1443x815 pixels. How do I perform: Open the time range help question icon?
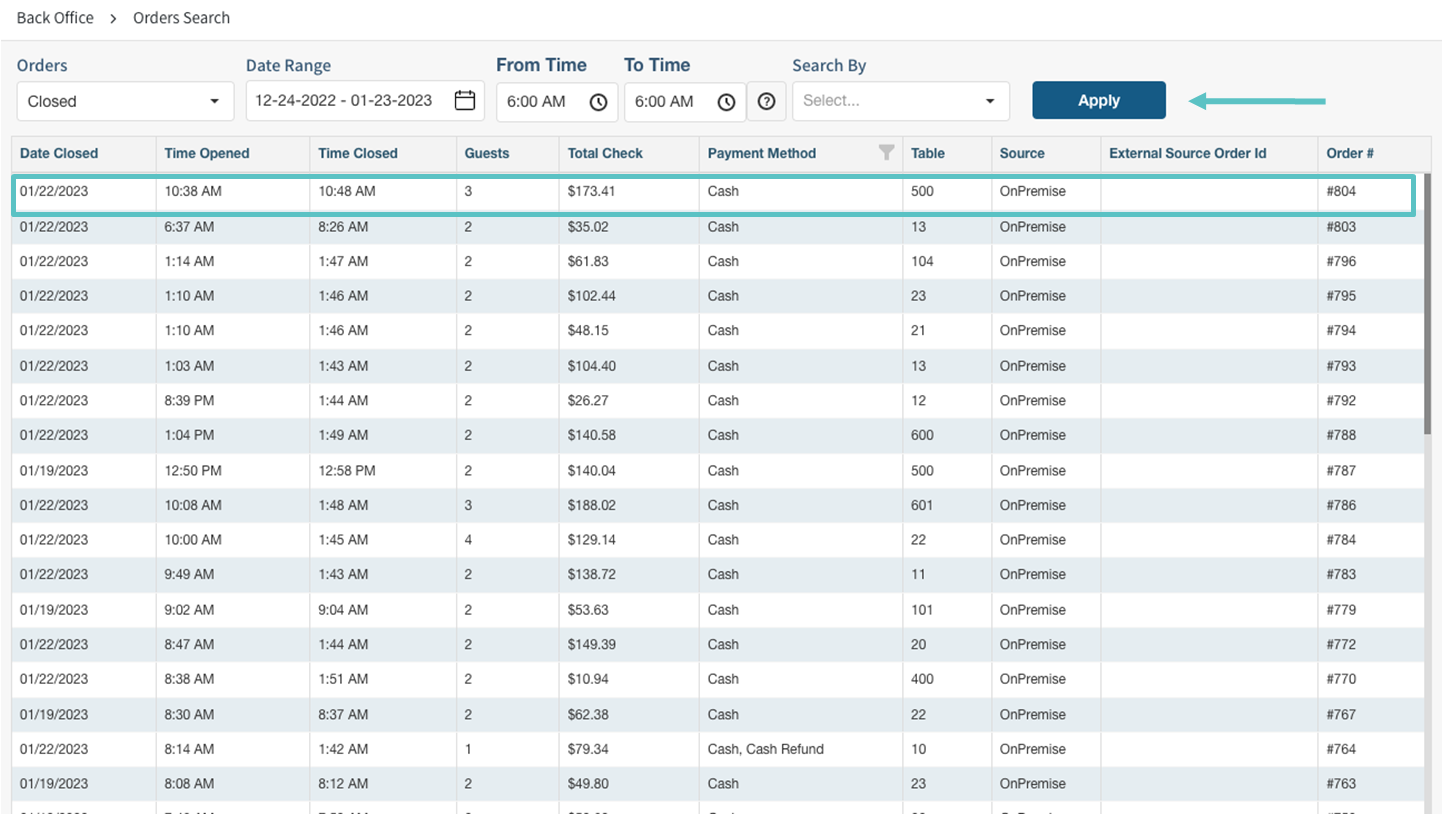coord(766,102)
